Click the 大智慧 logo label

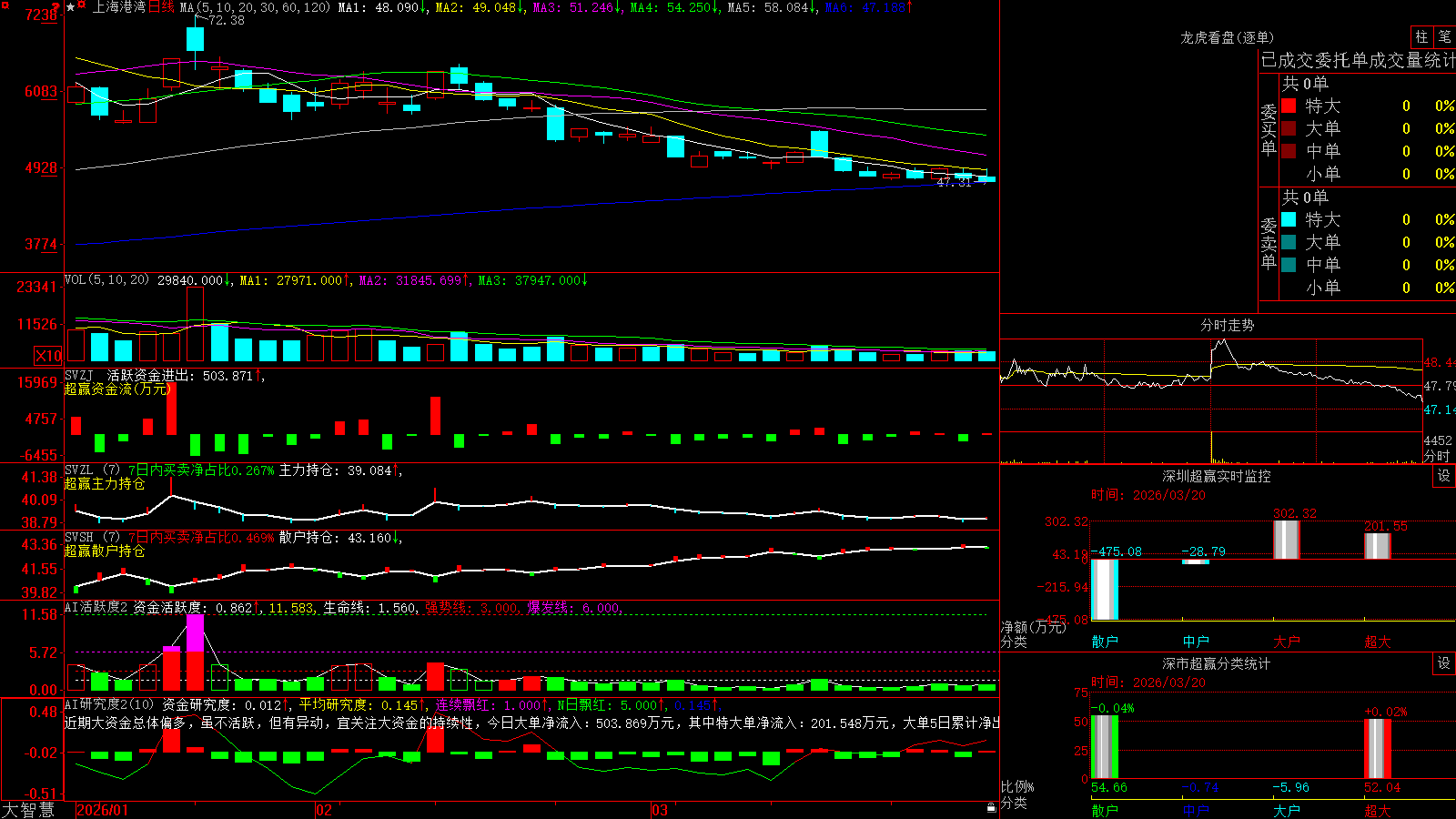(x=28, y=810)
